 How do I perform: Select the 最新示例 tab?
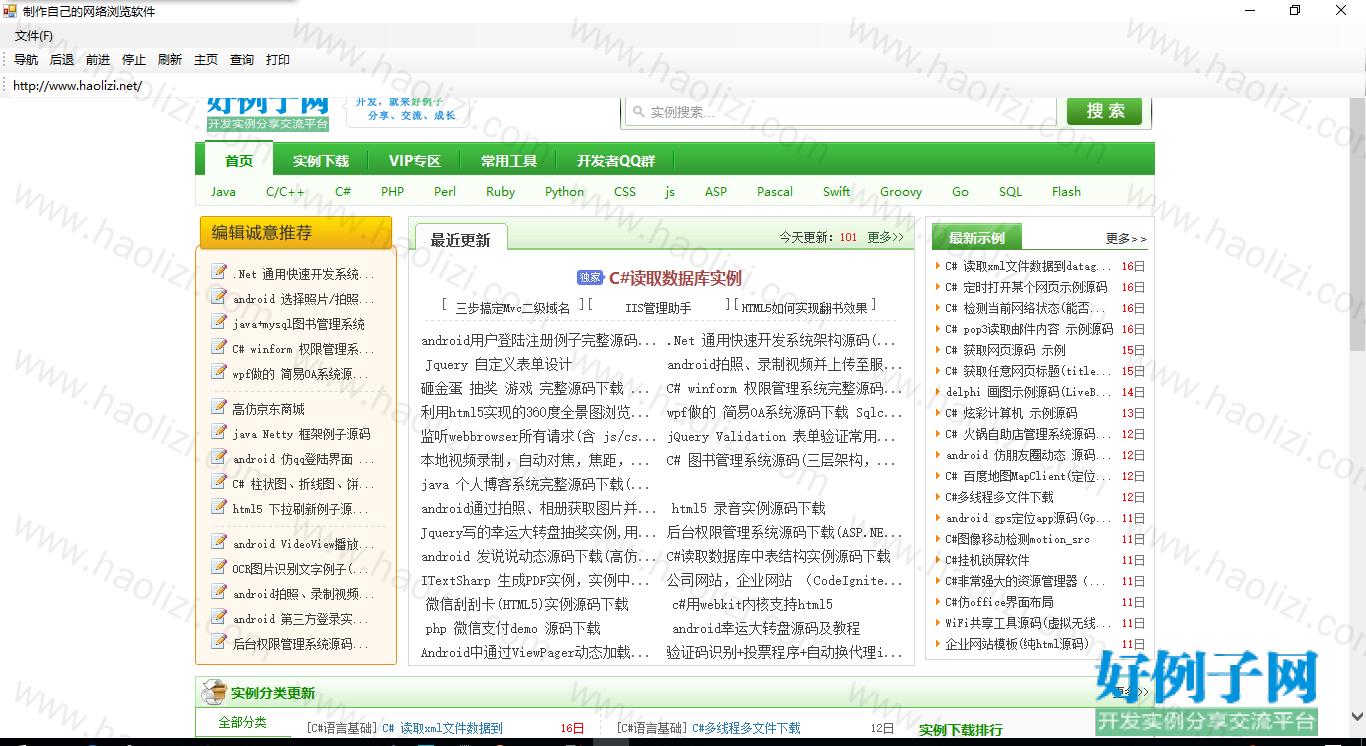click(977, 238)
